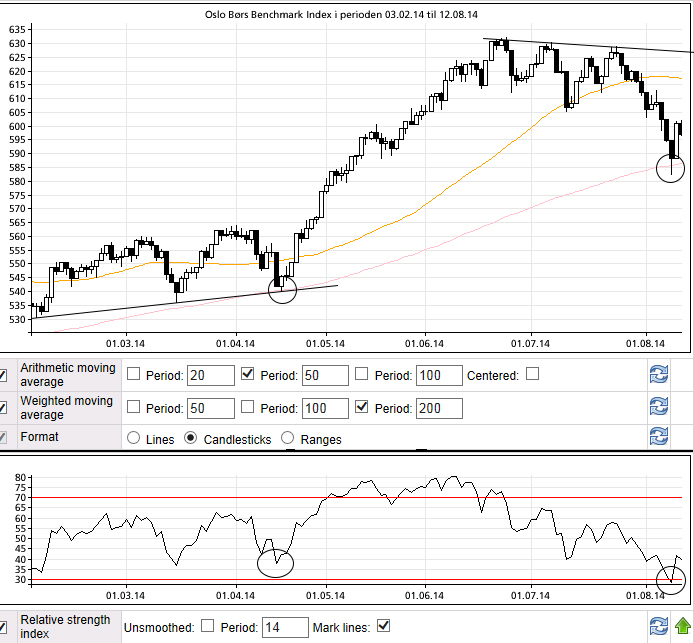
Task: Uncheck weighted moving average period 200
Action: 362,408
